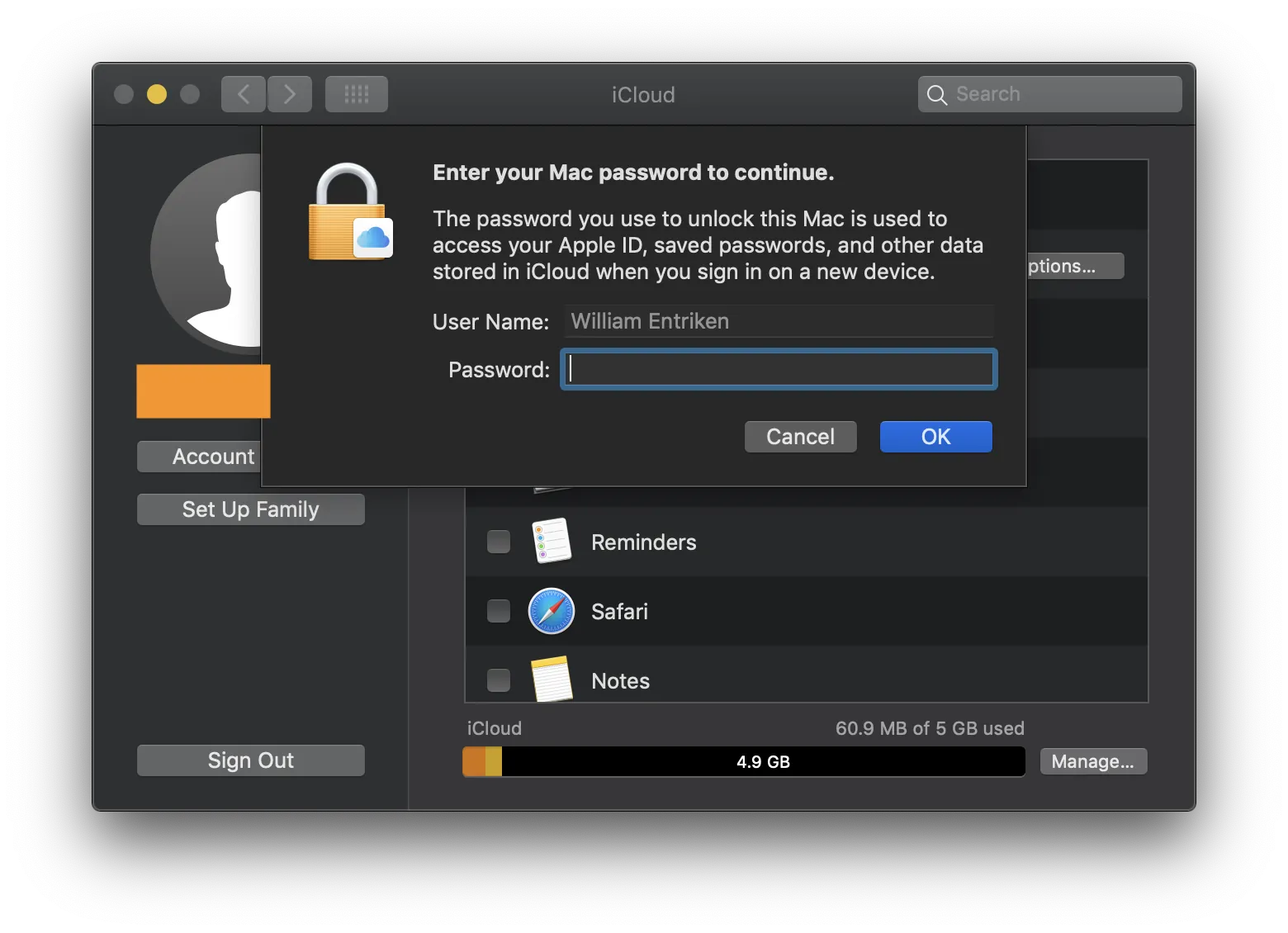Screen dimensions: 1288x933
Task: Click the user profile avatar picture
Action: tap(206, 254)
